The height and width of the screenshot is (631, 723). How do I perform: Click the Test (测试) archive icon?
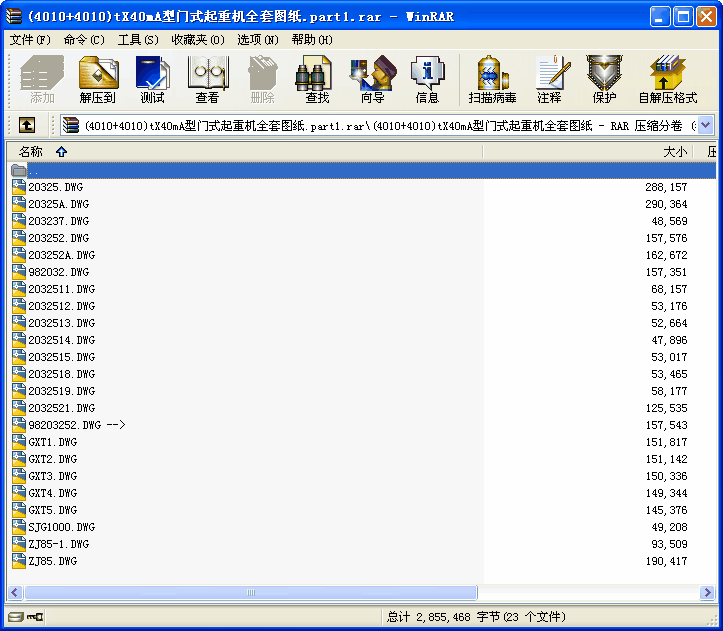[152, 79]
